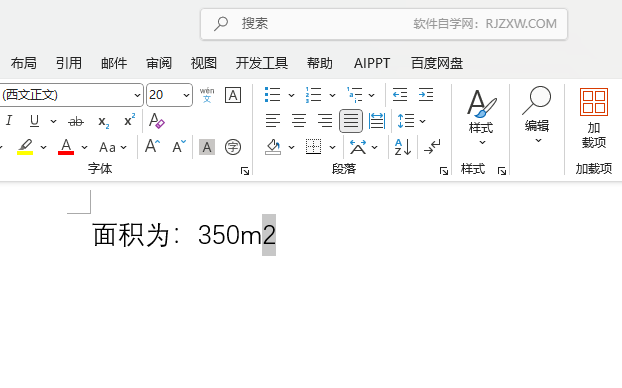Screen dimensions: 622x388
Task: Open highlight color dropdown arrow
Action: point(44,148)
